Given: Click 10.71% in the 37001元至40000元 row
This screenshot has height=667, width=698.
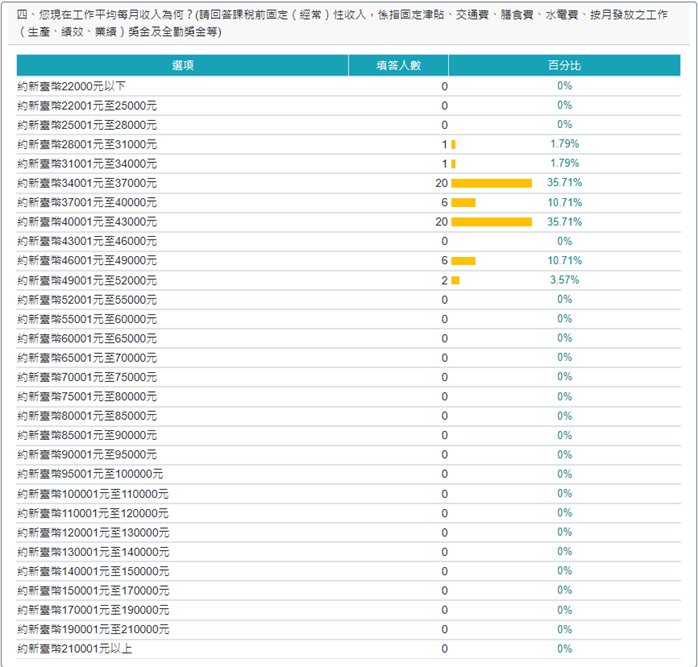Looking at the screenshot, I should tap(564, 203).
